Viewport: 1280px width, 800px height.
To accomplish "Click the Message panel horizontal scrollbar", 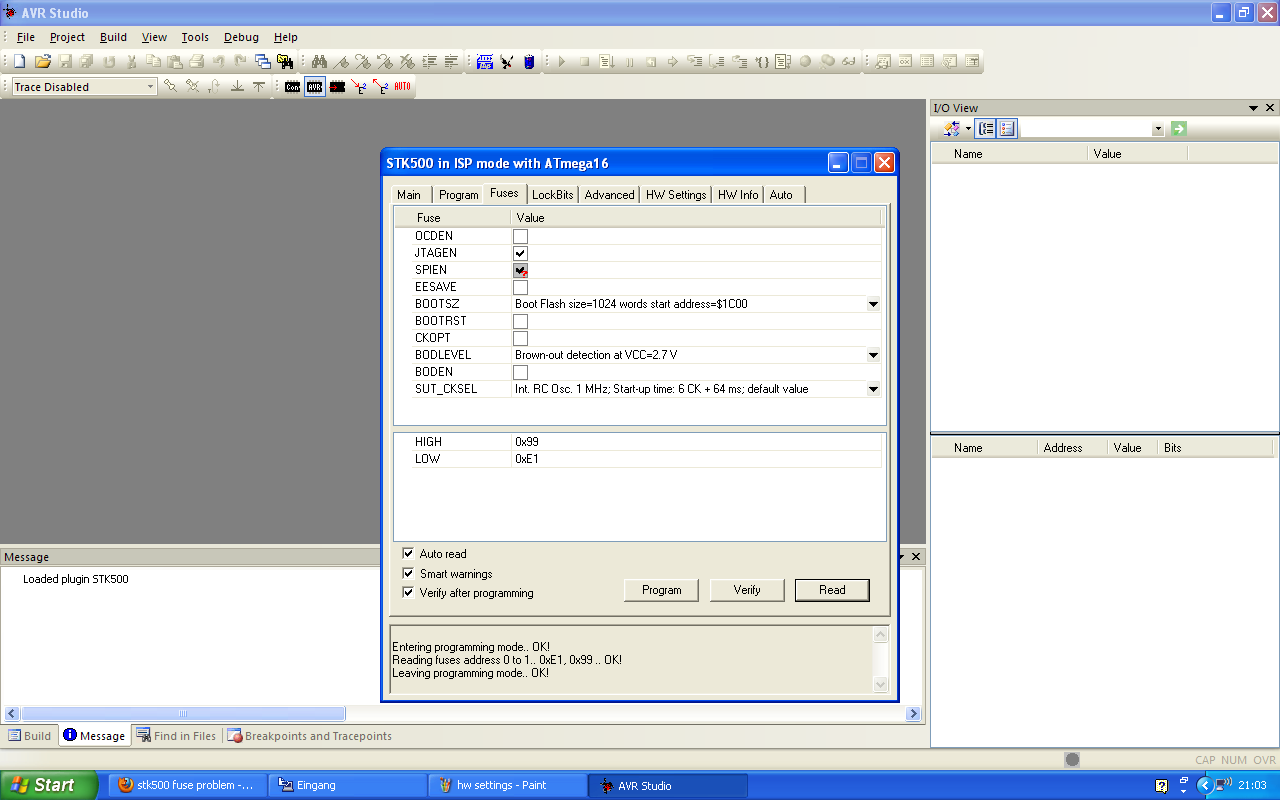I will pyautogui.click(x=183, y=714).
